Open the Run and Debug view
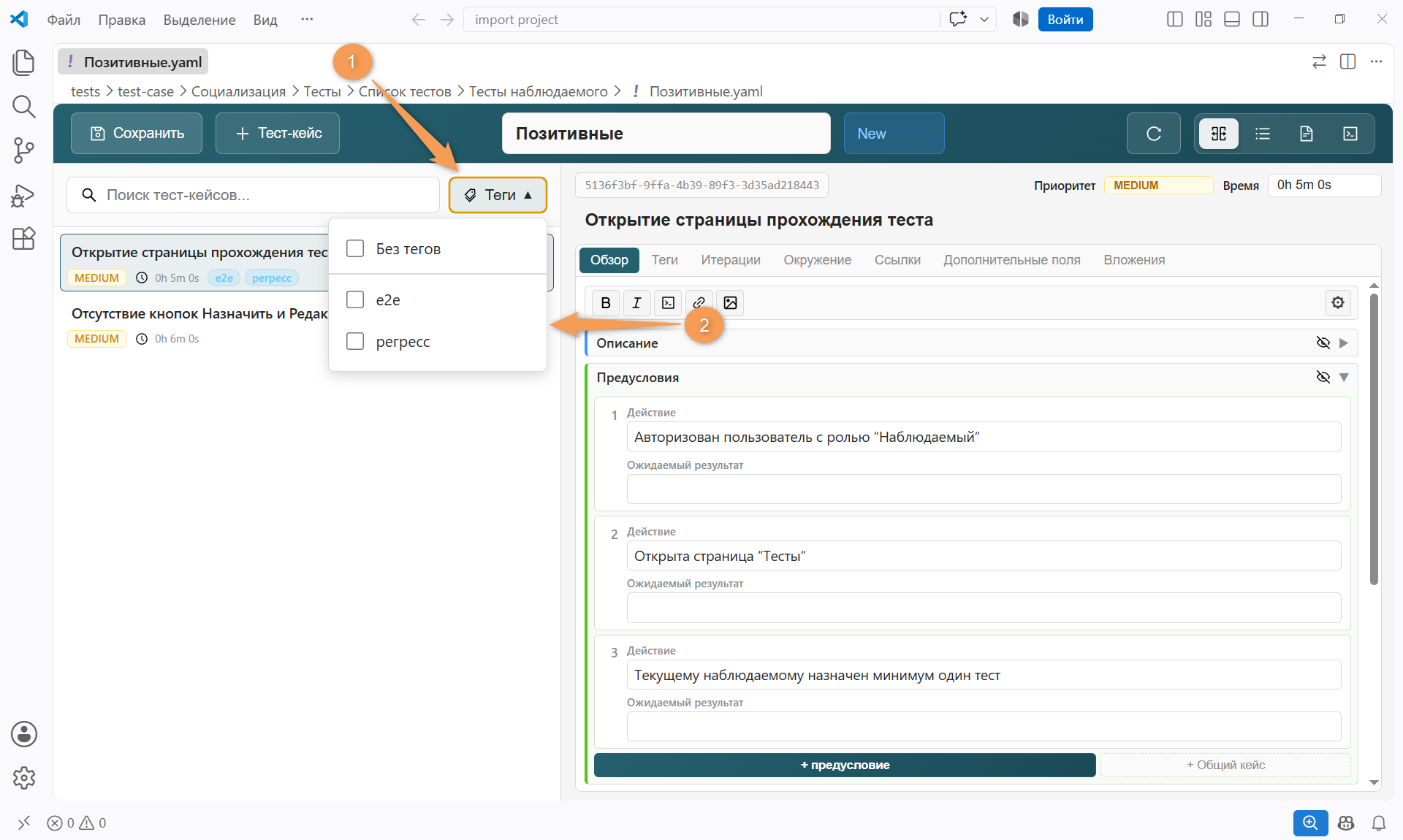This screenshot has height=840, width=1403. pos(23,195)
